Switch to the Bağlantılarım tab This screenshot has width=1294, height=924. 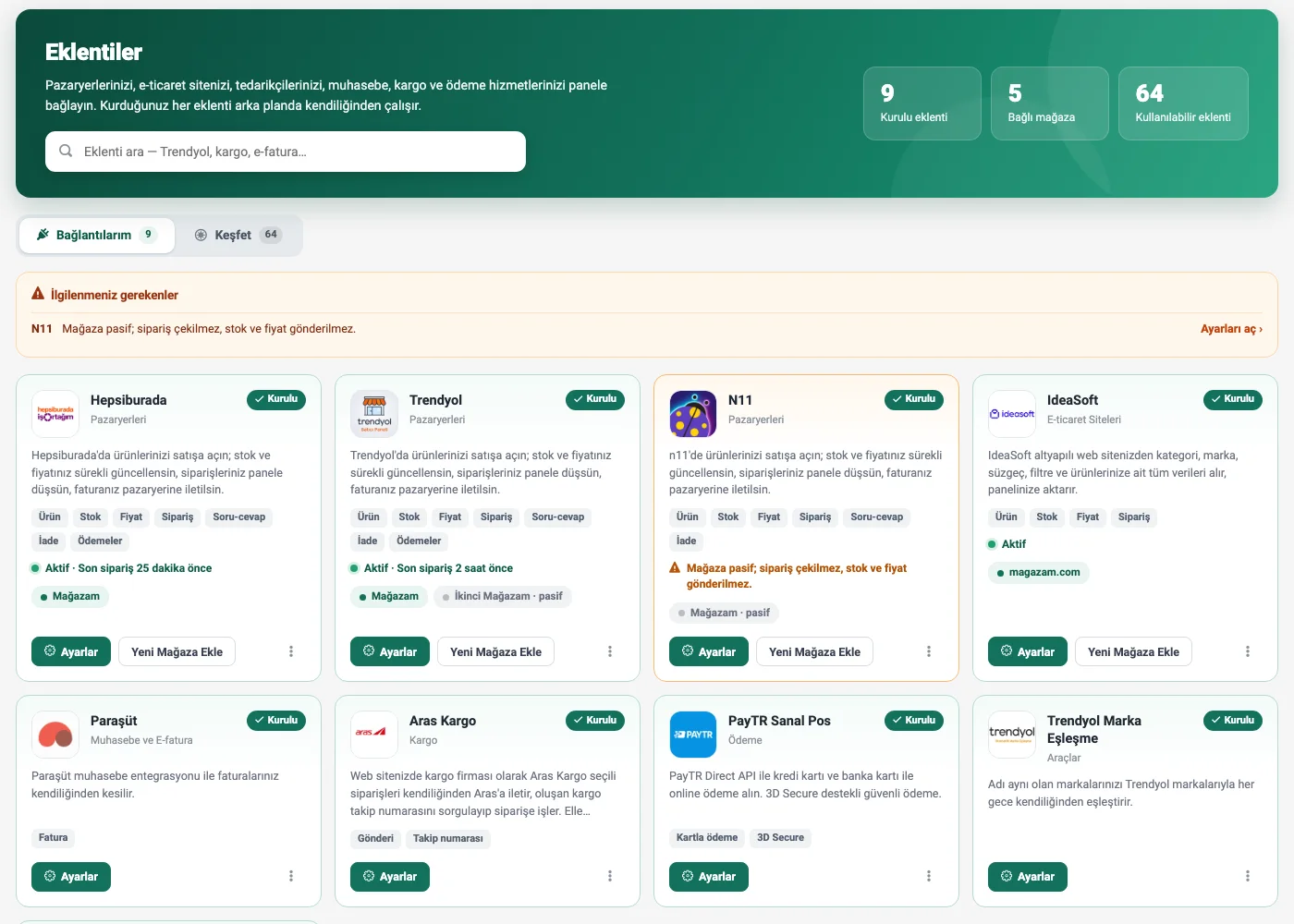point(97,236)
